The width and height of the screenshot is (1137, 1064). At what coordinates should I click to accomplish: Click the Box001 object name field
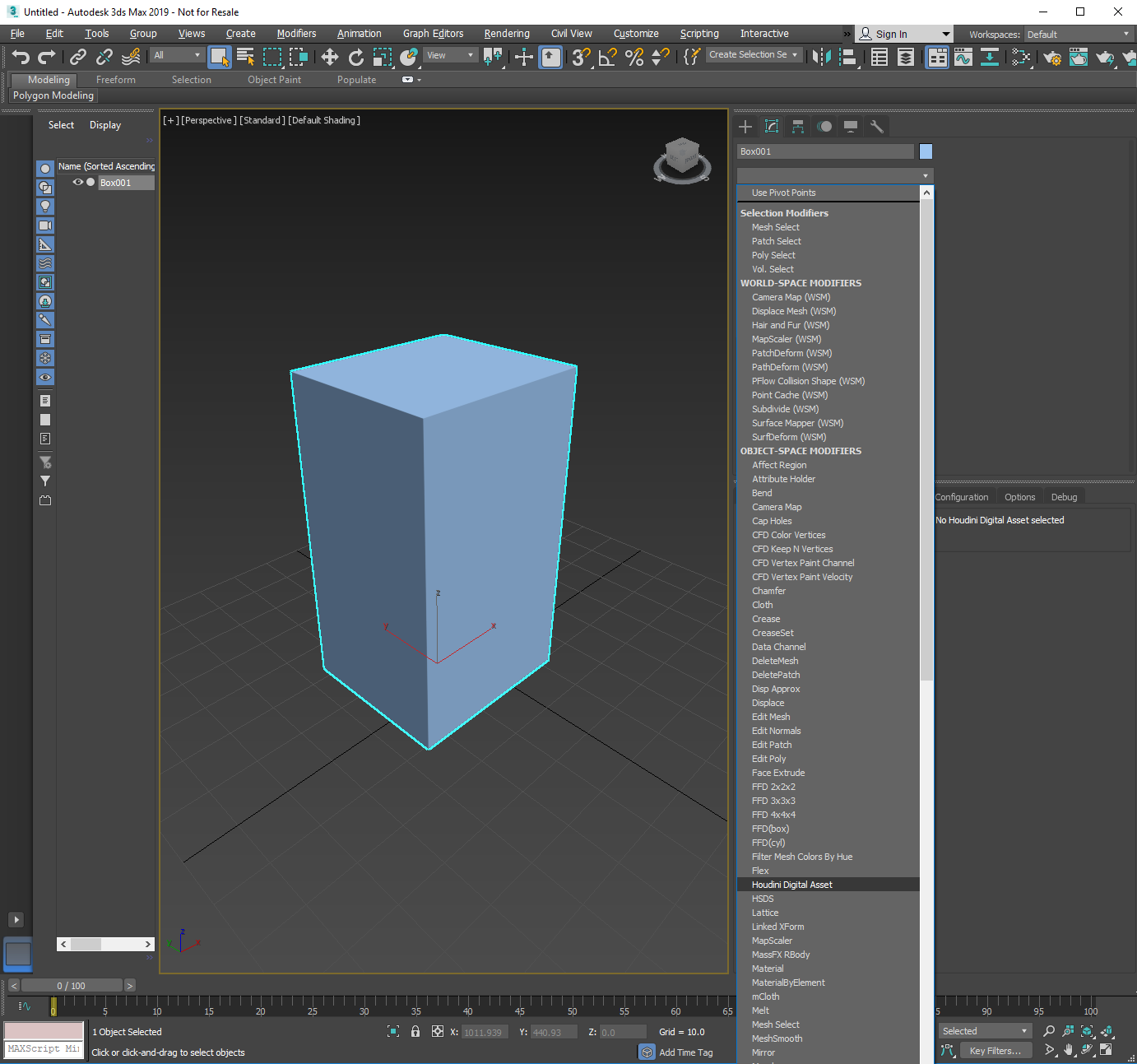pos(824,151)
